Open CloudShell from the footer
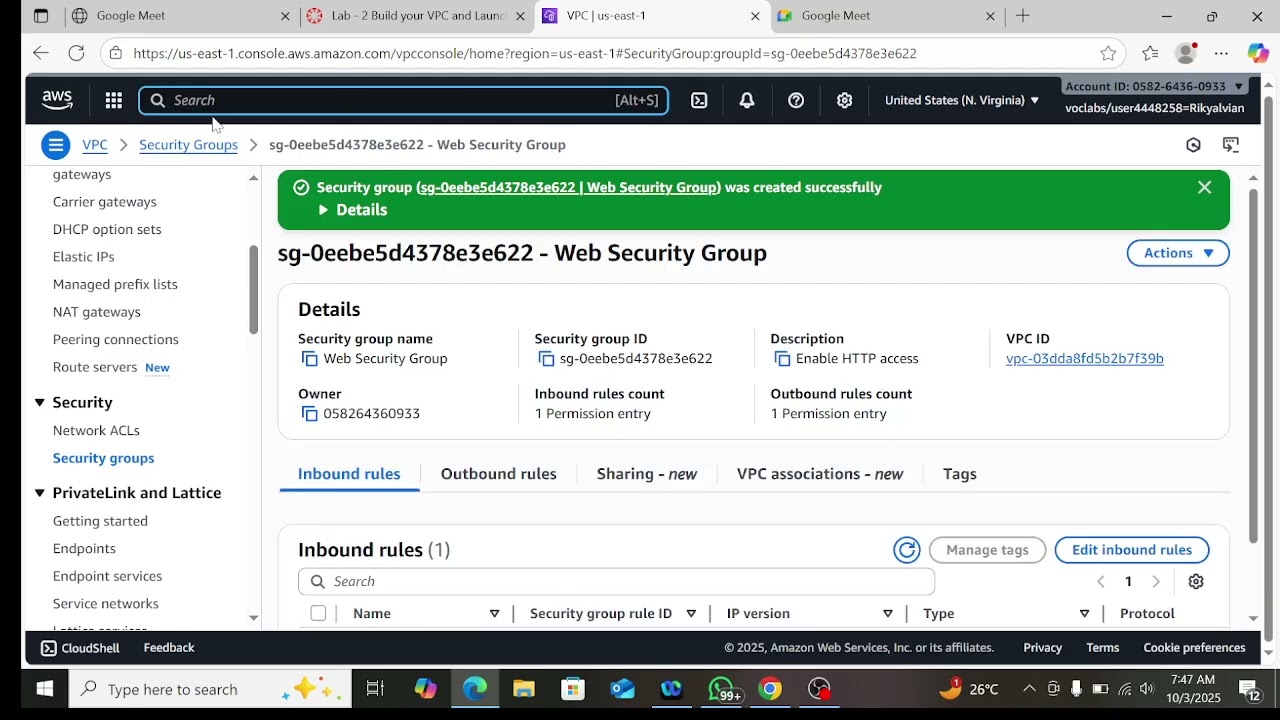The width and height of the screenshot is (1280, 720). pos(80,648)
